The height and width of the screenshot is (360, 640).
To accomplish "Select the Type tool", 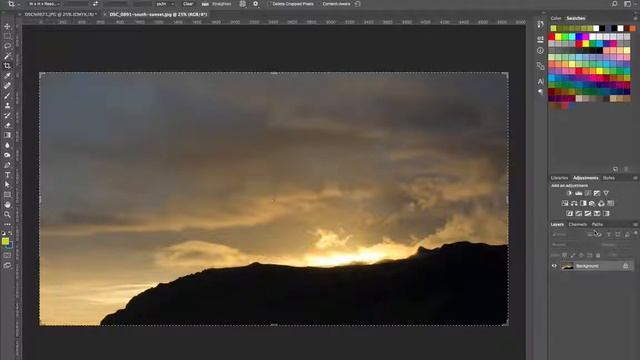I will (x=7, y=175).
